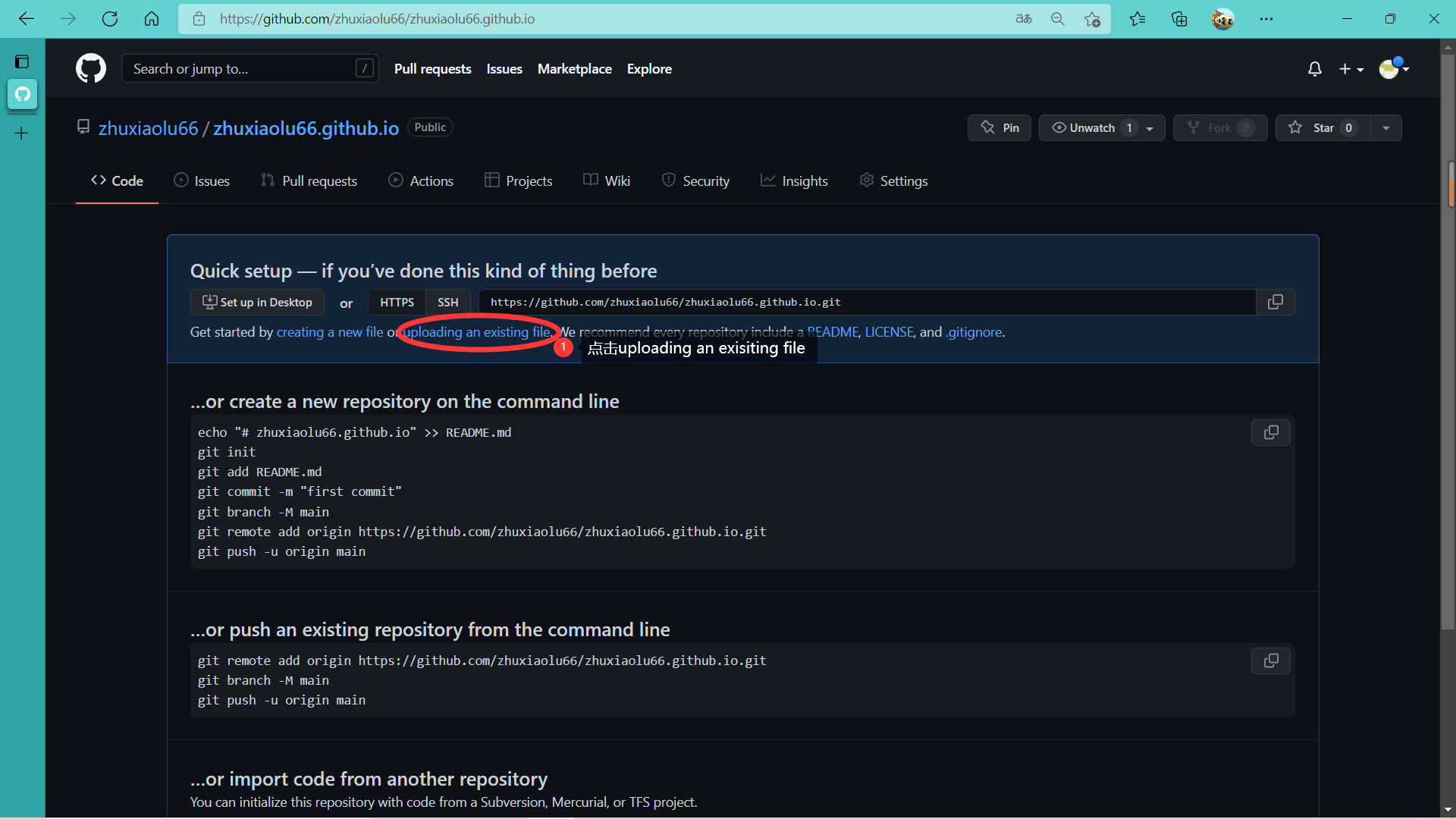Screen dimensions: 1456x819
Task: Open the .gitignore link
Action: point(974,332)
